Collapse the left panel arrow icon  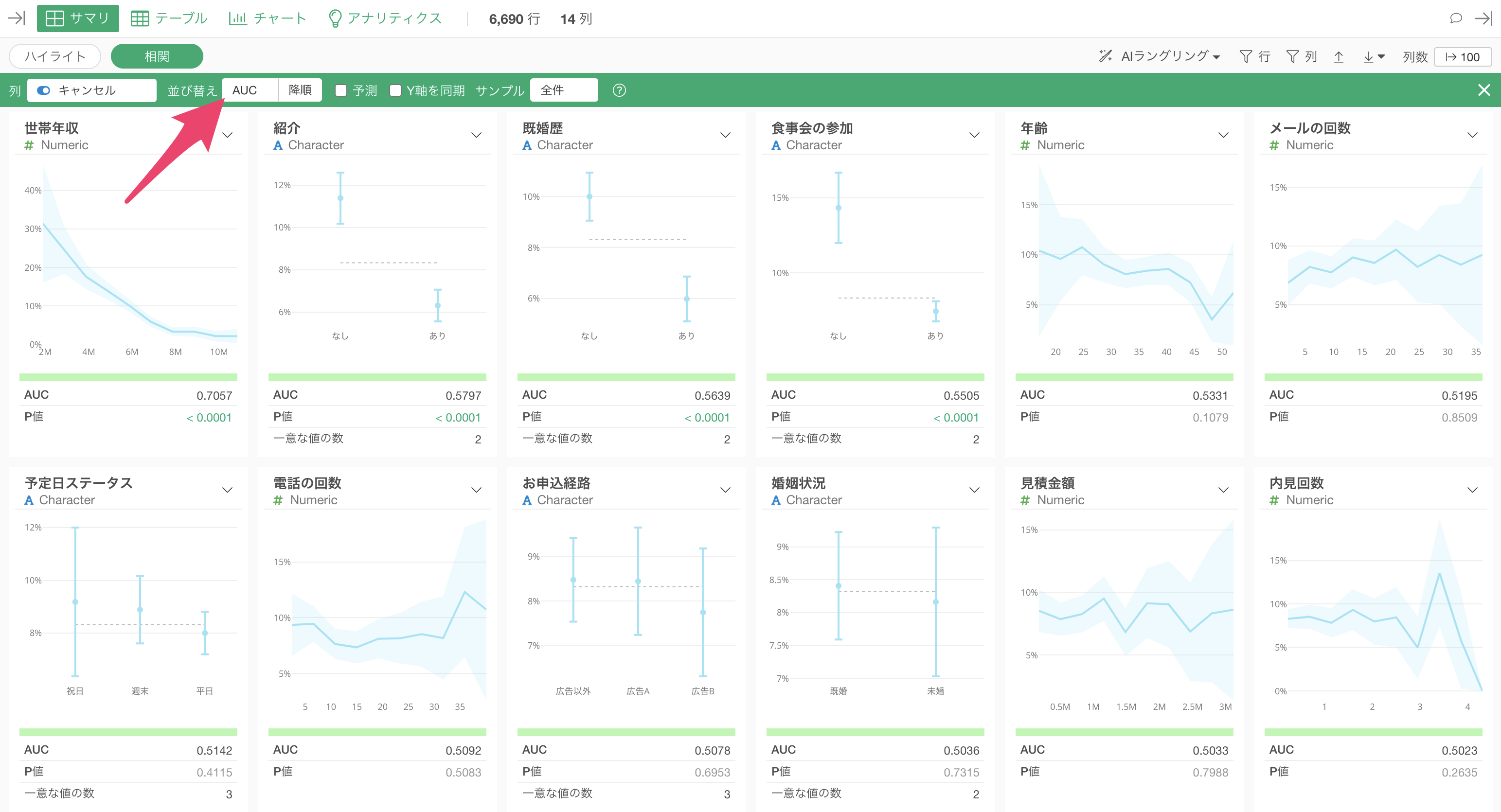click(17, 18)
